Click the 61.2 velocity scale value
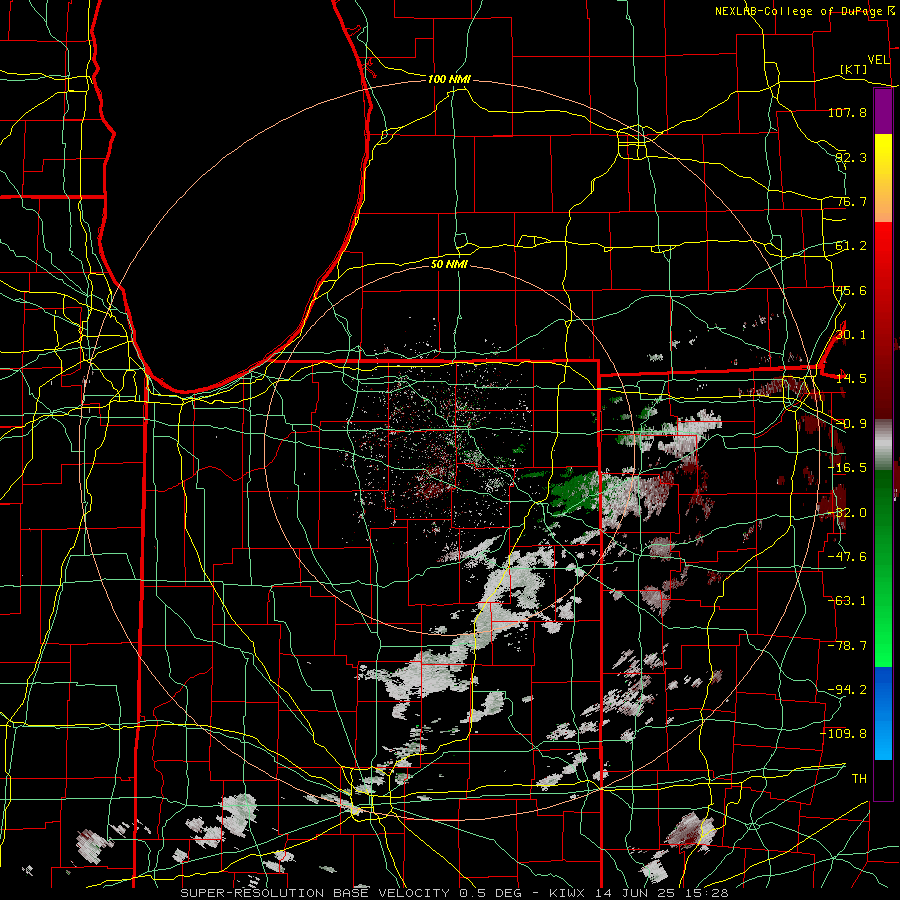The image size is (900, 900). click(x=851, y=246)
